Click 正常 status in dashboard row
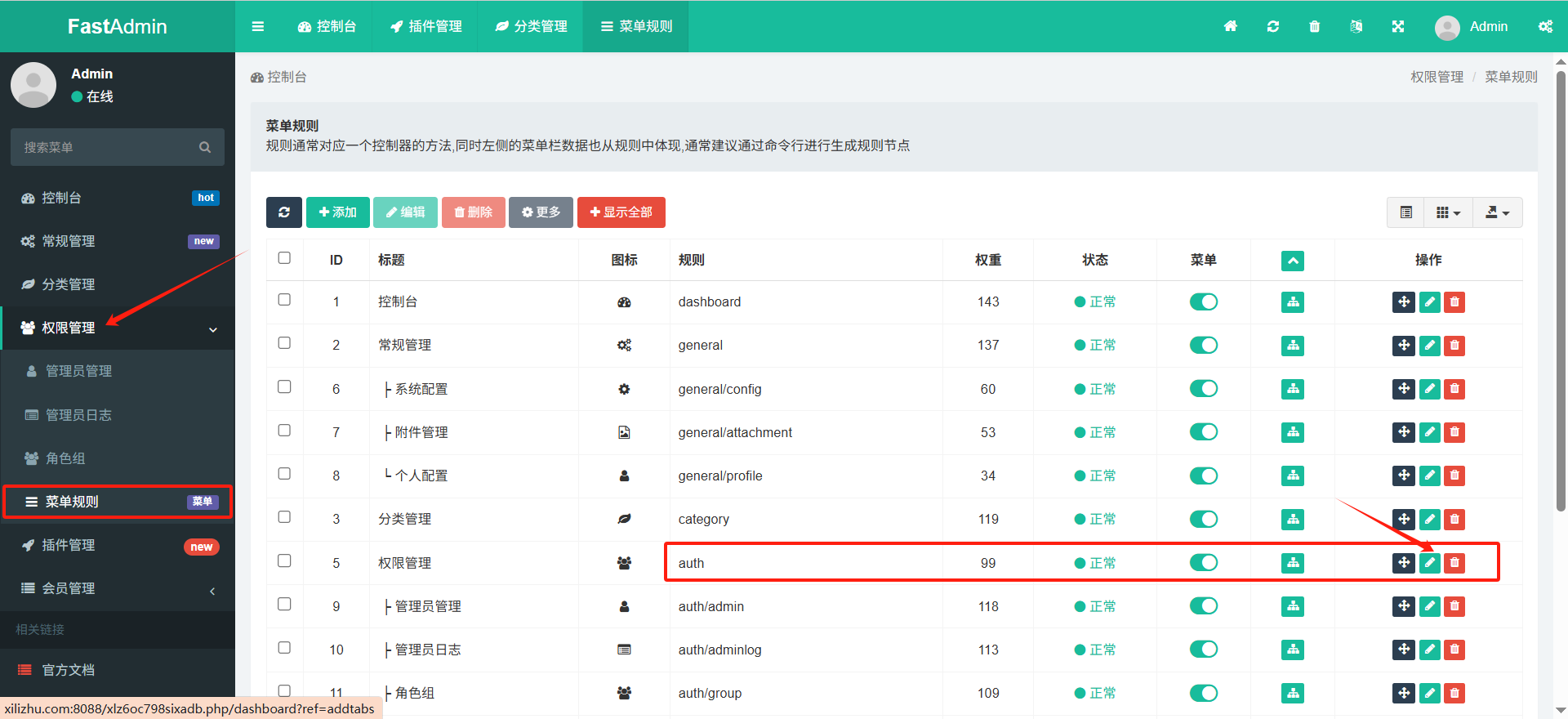The width and height of the screenshot is (1568, 719). pyautogui.click(x=1095, y=302)
